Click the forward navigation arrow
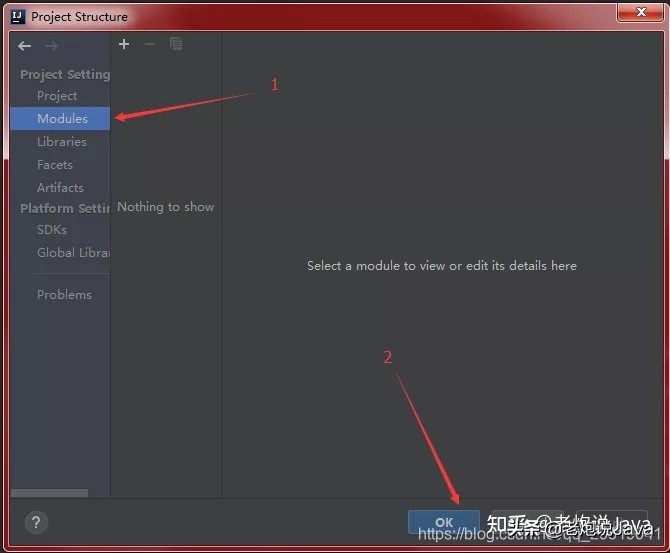Image resolution: width=670 pixels, height=553 pixels. 51,46
